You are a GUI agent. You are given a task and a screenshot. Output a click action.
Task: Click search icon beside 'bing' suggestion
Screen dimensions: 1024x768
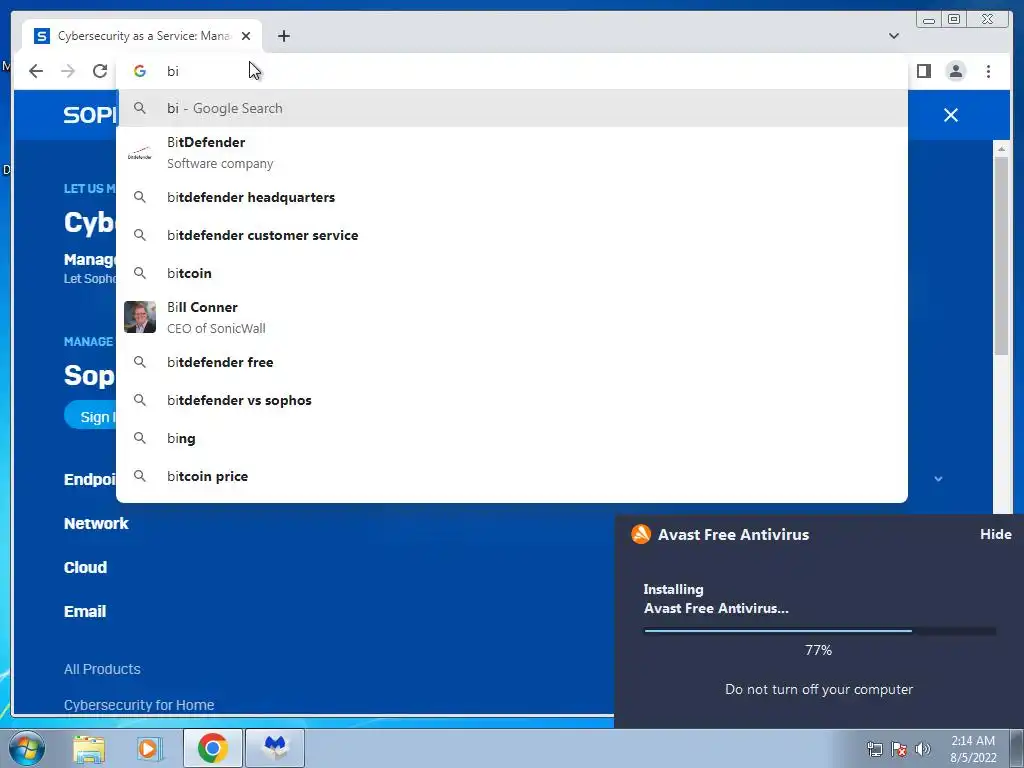140,438
